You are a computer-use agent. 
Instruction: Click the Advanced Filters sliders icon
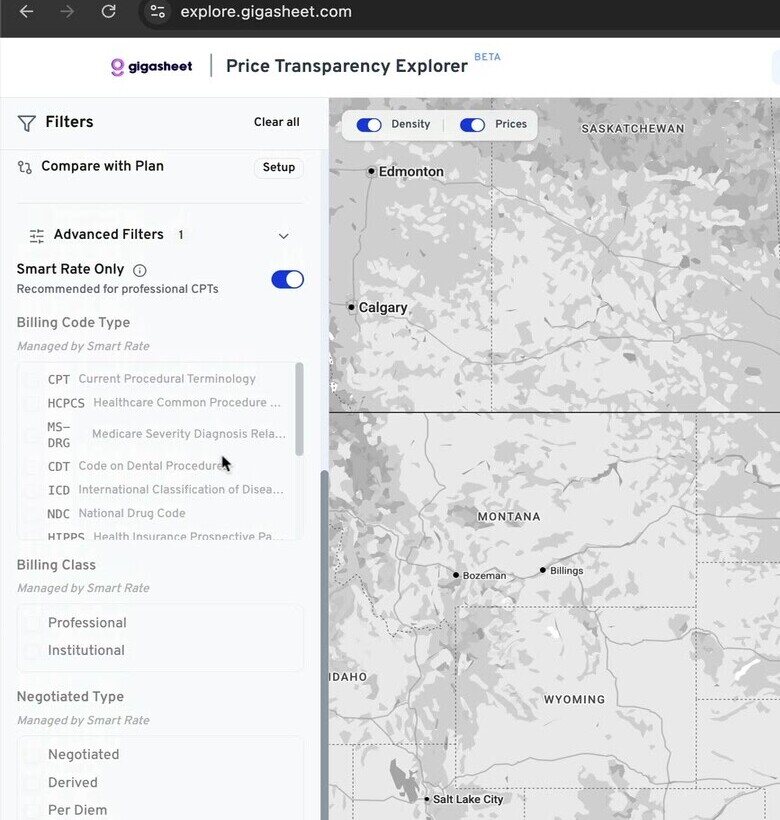point(37,236)
